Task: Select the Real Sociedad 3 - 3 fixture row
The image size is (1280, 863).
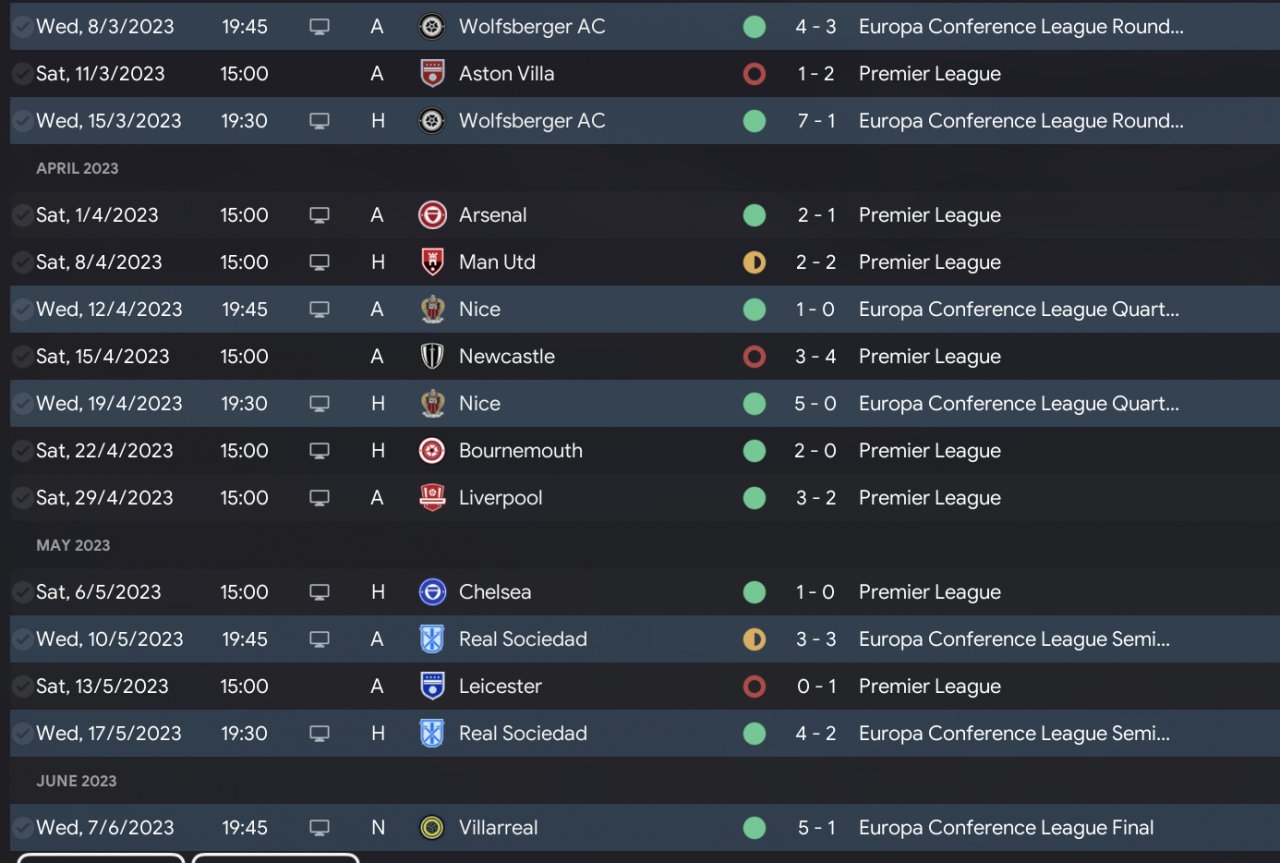Action: [600, 639]
